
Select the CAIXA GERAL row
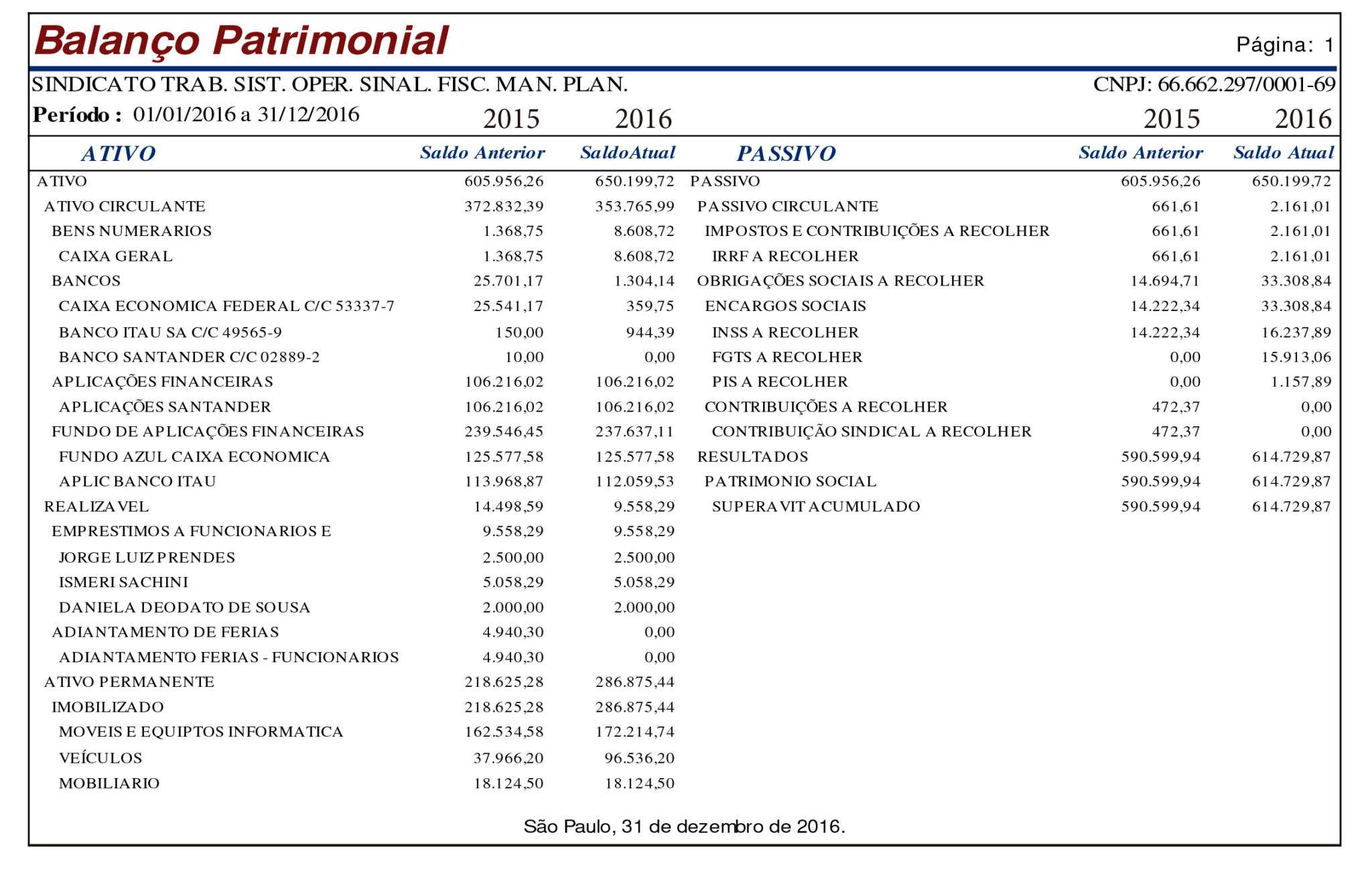coord(115,256)
